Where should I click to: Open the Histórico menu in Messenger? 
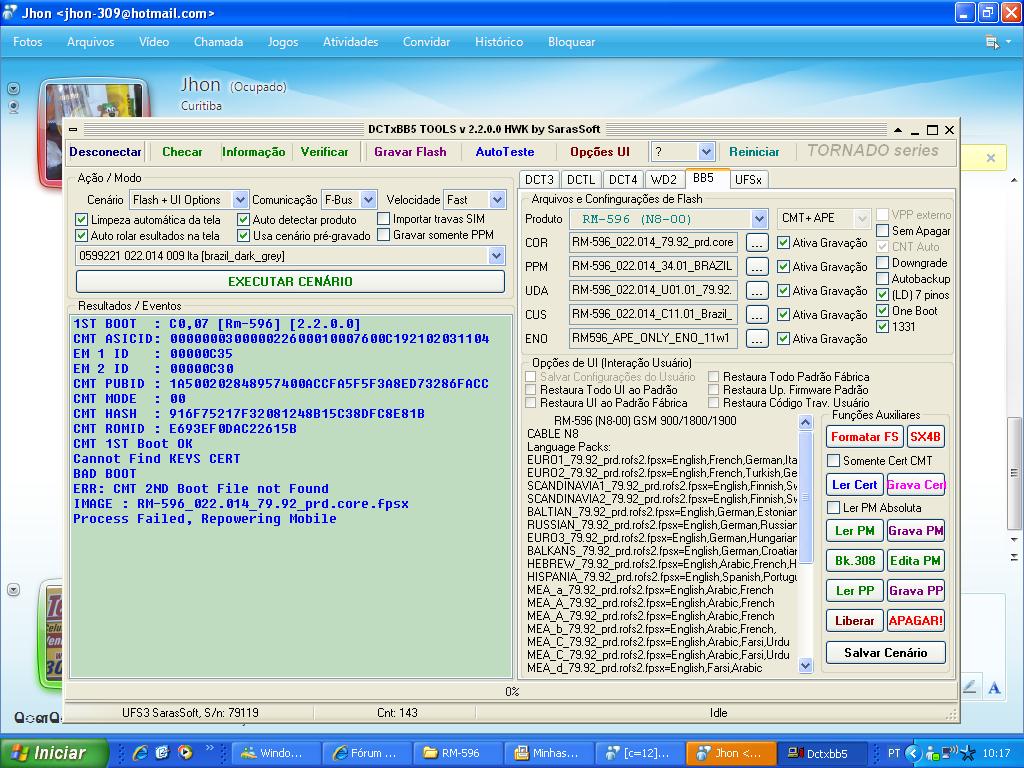[499, 42]
